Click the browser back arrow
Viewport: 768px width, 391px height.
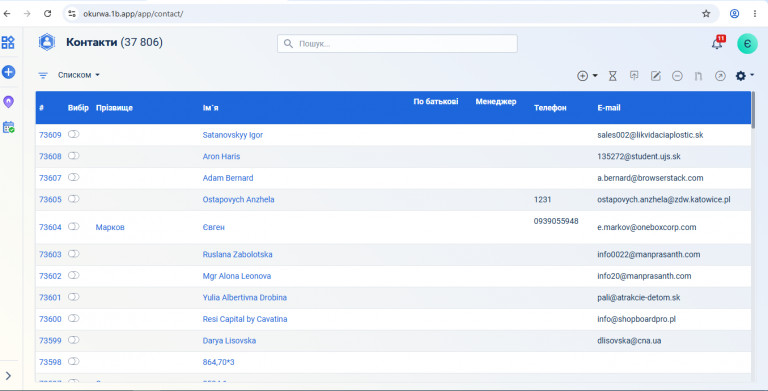click(x=7, y=14)
